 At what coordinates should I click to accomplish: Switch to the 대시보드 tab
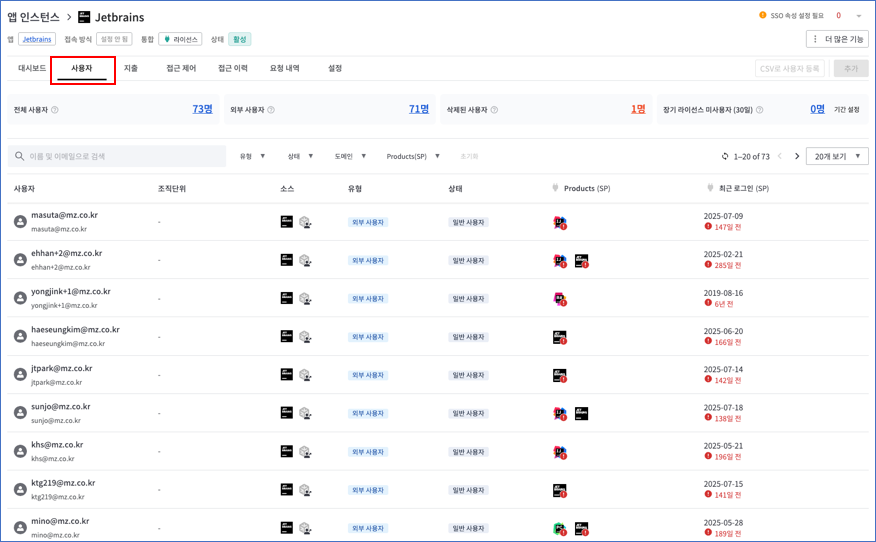(32, 69)
